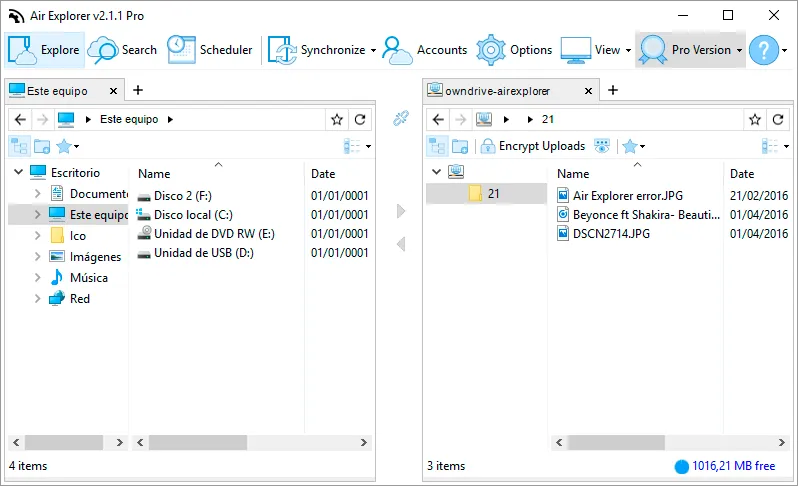The image size is (798, 486).
Task: Create new folder in right pane
Action: (x=460, y=147)
